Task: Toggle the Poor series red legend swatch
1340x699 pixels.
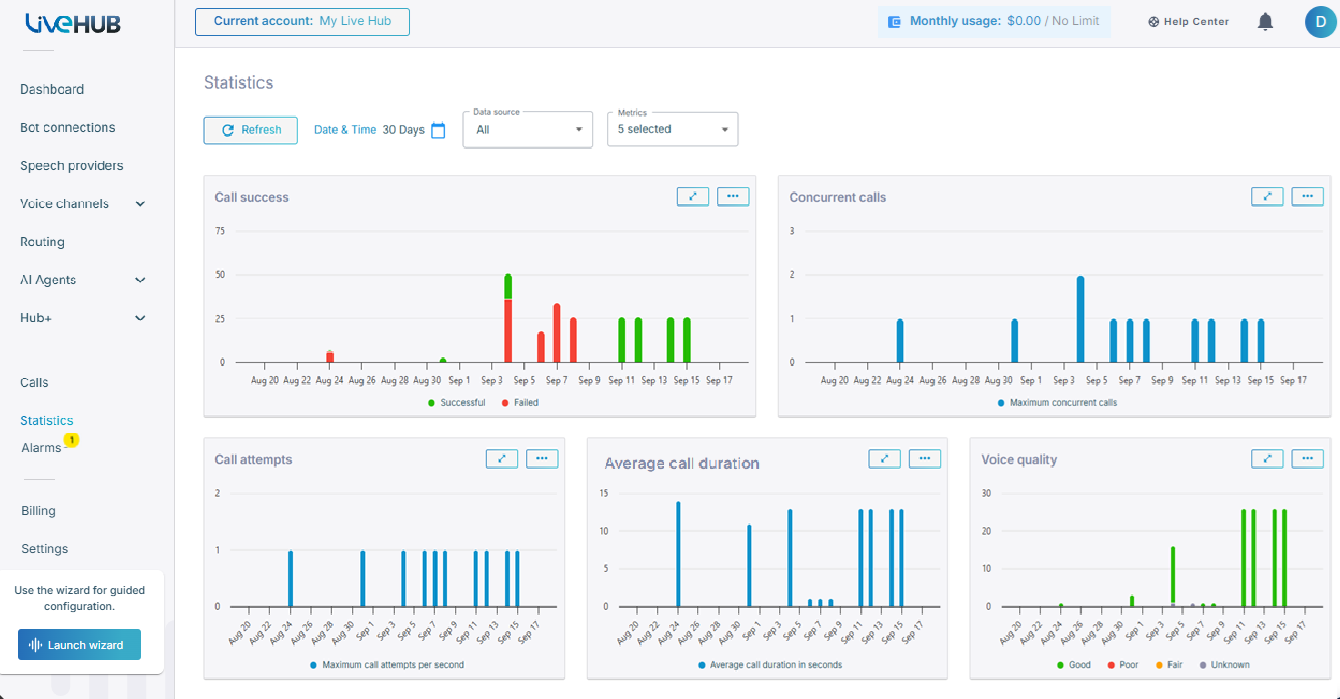Action: [1108, 665]
